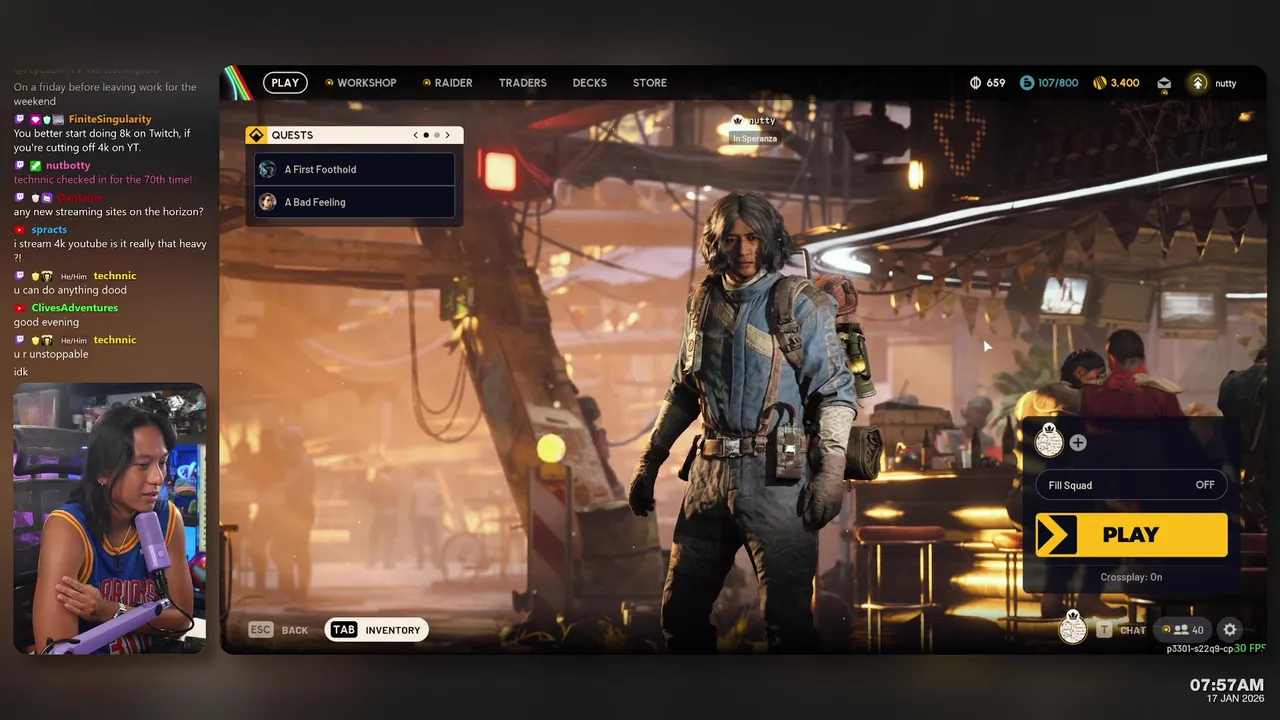Click the 659 coin balance value
Image resolution: width=1280 pixels, height=720 pixels.
996,83
